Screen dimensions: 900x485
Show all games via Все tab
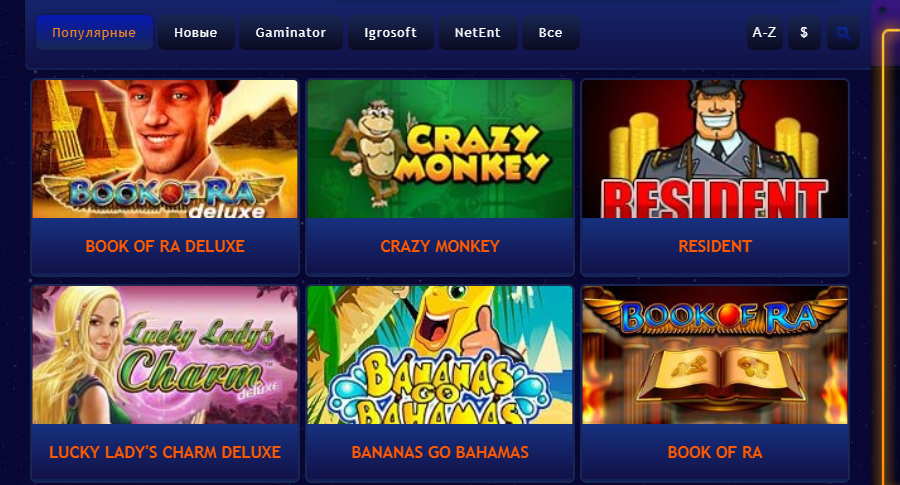[x=550, y=33]
